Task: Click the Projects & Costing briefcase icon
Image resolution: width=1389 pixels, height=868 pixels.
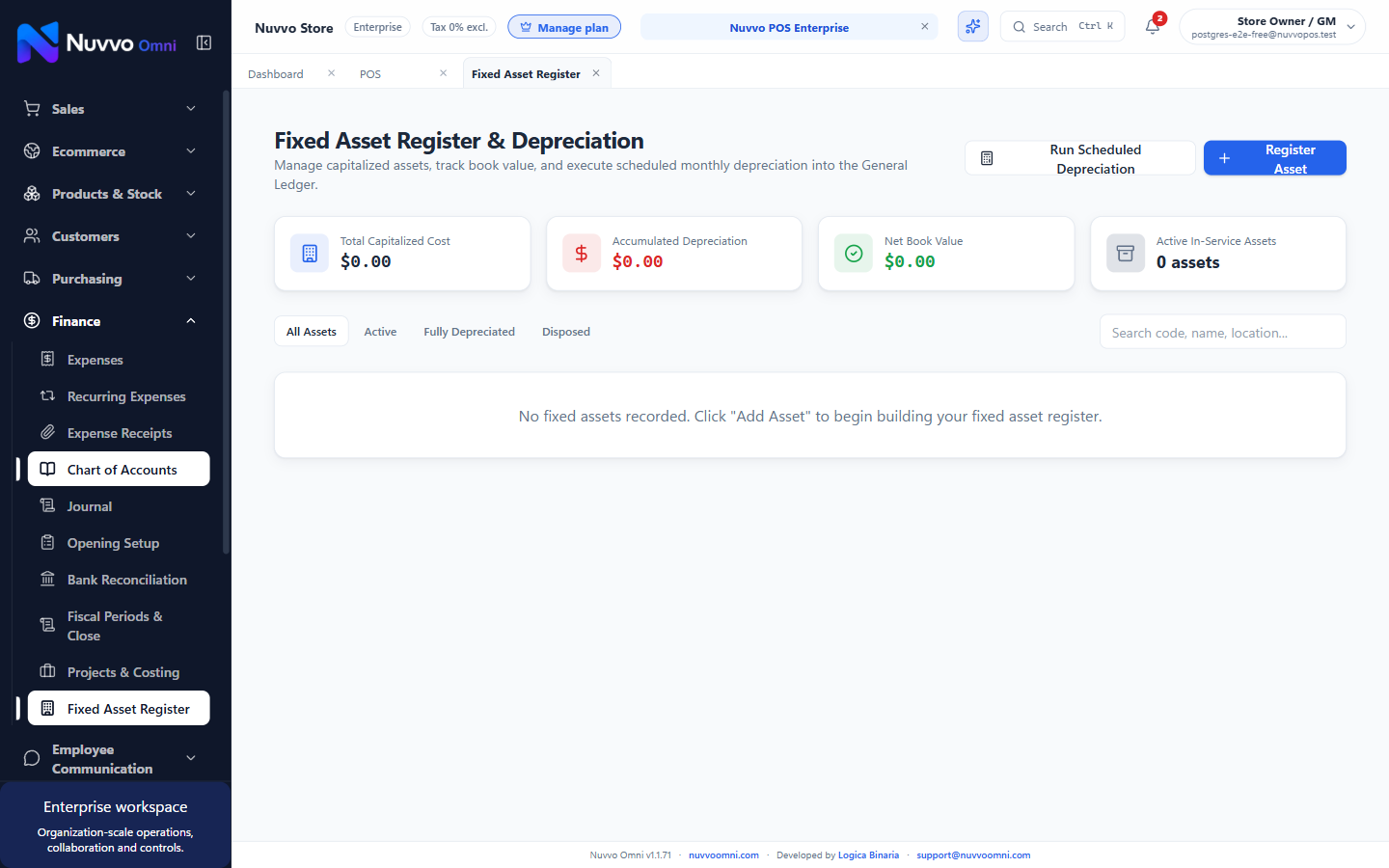Action: 47,672
